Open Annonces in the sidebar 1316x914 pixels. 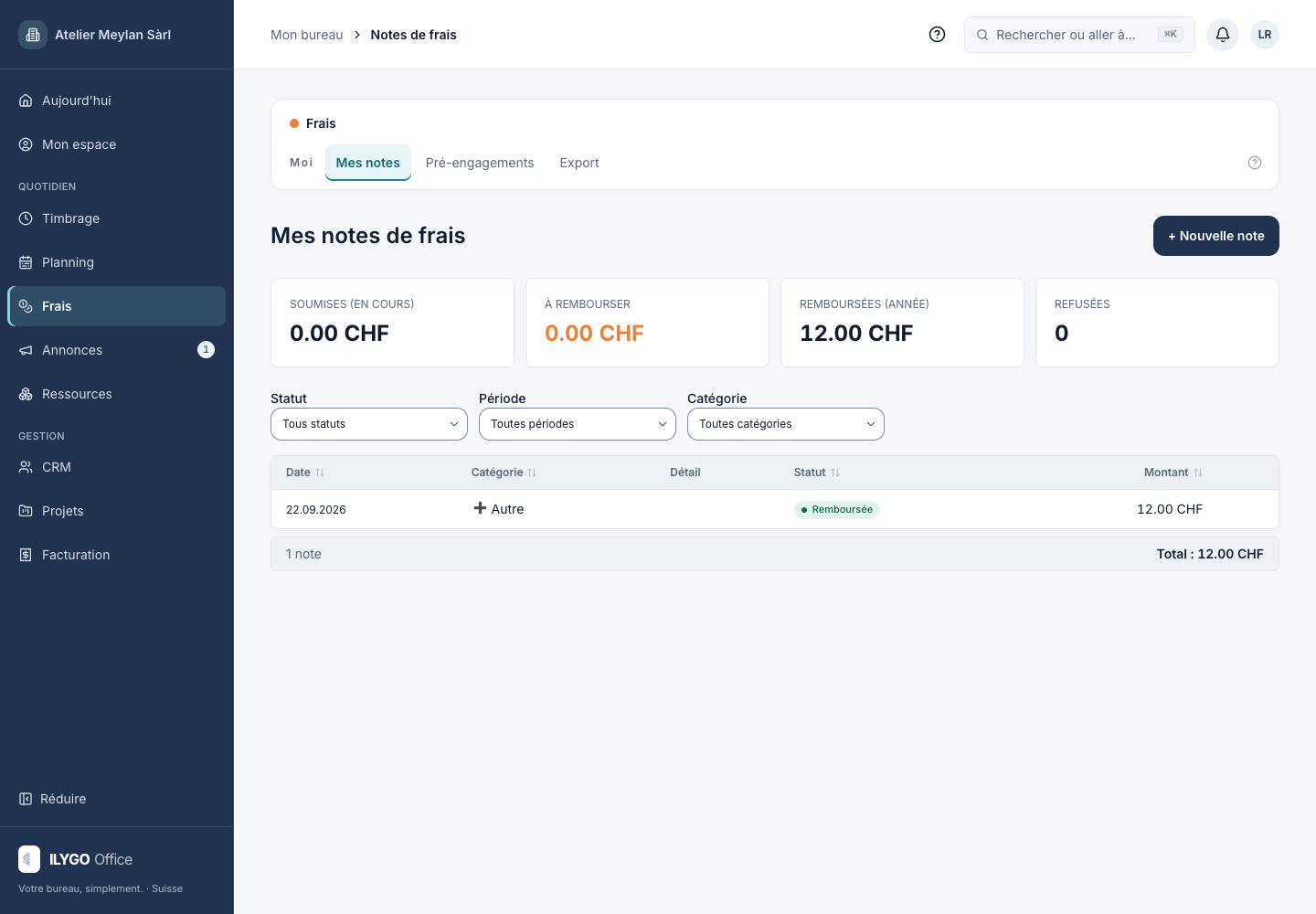coord(117,350)
